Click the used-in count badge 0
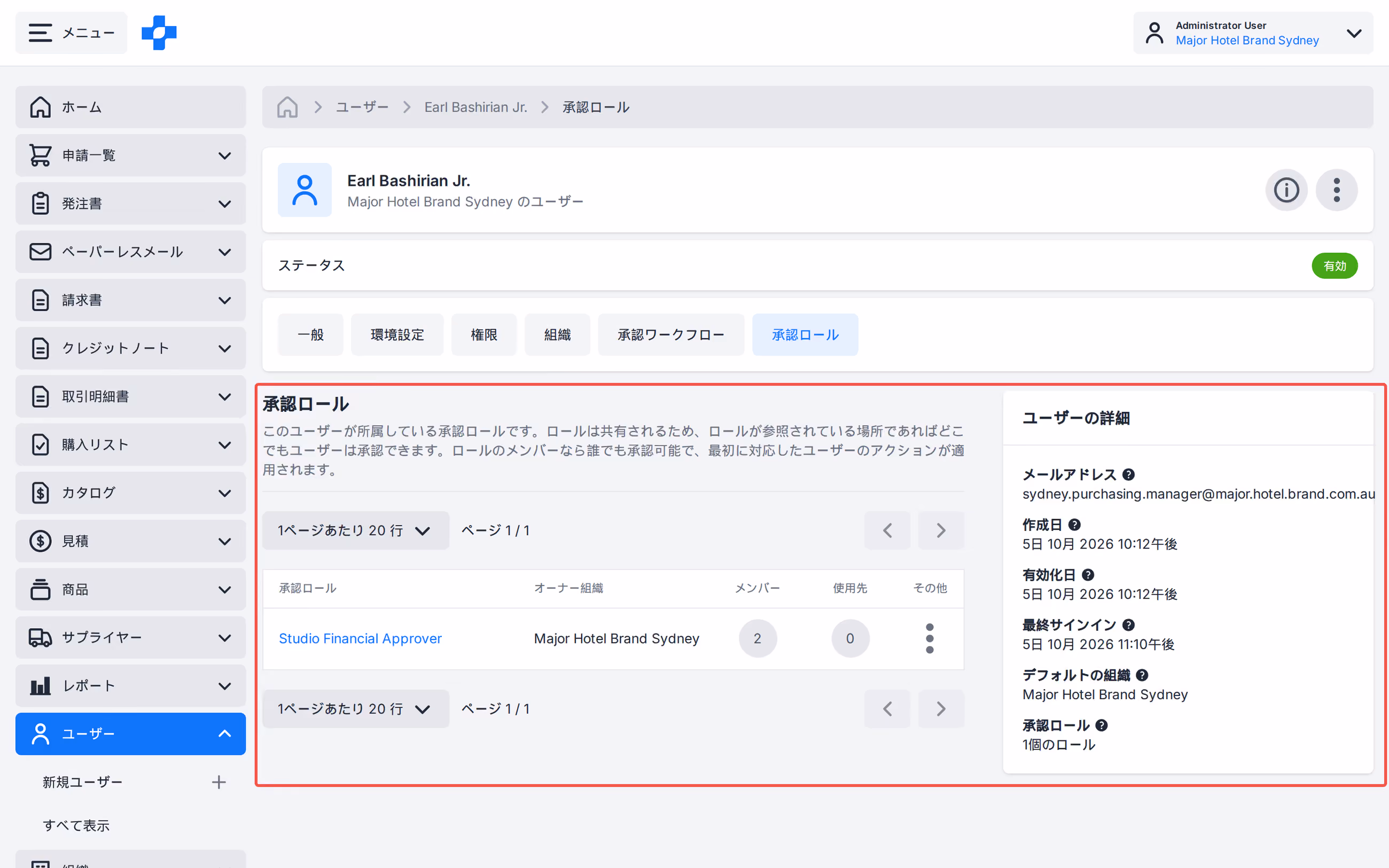This screenshot has width=1389, height=868. 850,638
